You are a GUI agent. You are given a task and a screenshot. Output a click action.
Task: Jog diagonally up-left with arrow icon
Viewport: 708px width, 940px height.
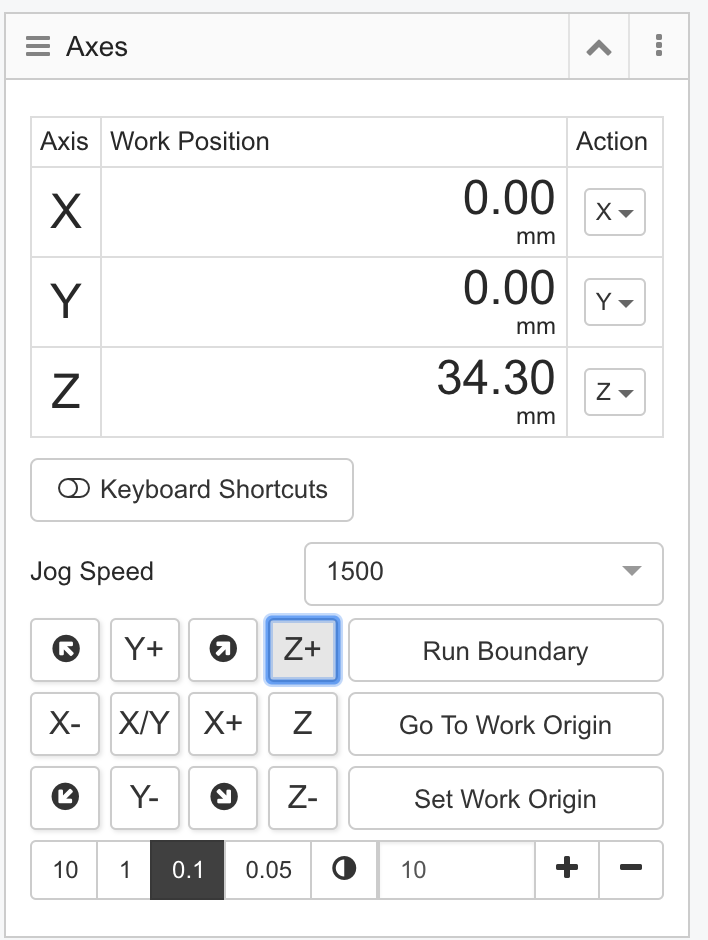pyautogui.click(x=65, y=650)
